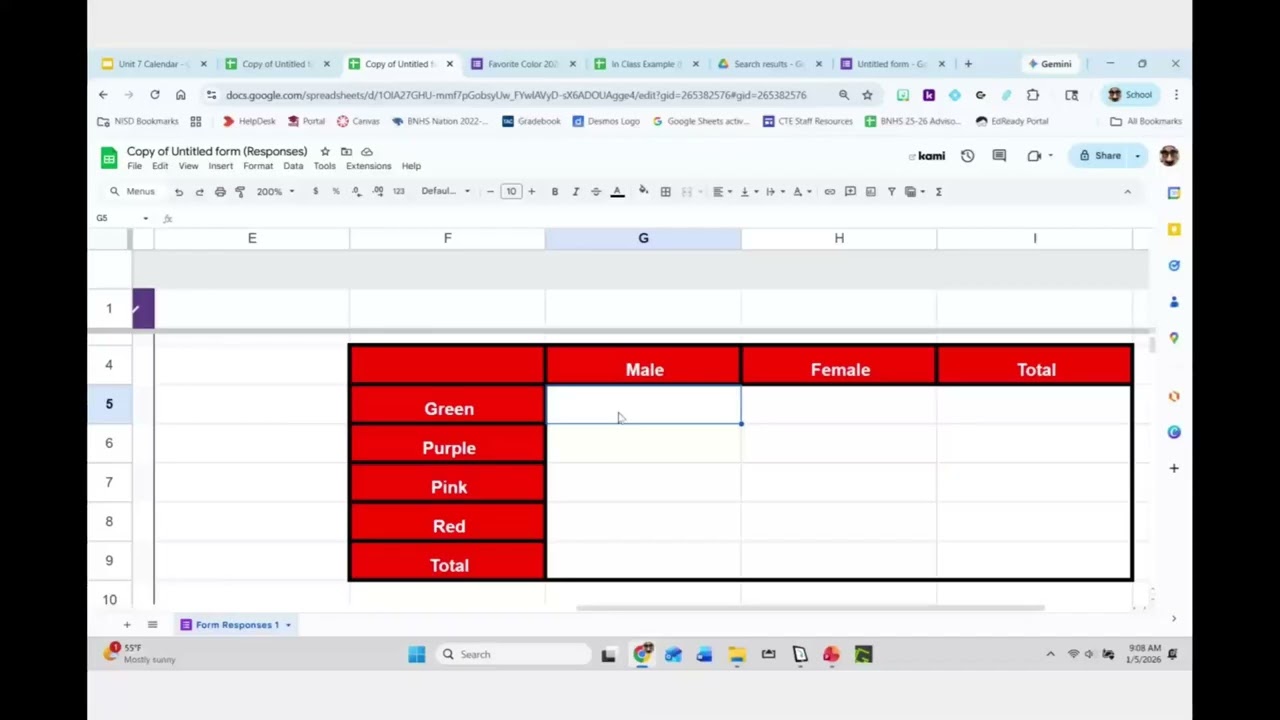Open the text color picker

(x=617, y=191)
